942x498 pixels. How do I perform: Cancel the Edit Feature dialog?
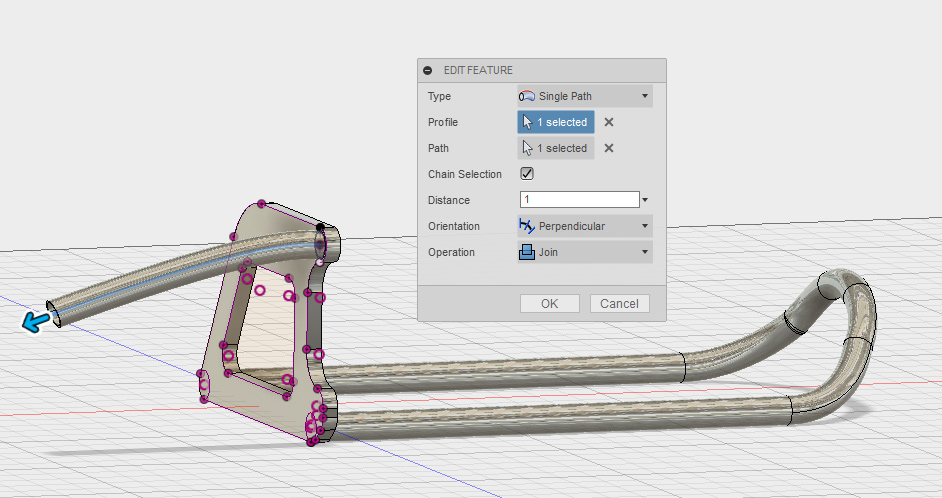[619, 303]
